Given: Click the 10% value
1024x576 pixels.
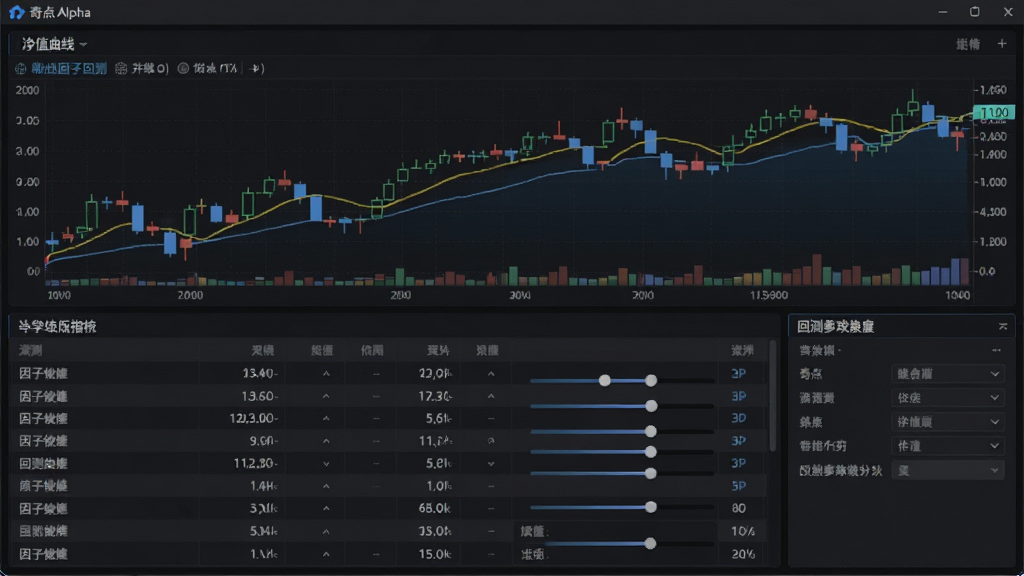Looking at the screenshot, I should pyautogui.click(x=743, y=531).
